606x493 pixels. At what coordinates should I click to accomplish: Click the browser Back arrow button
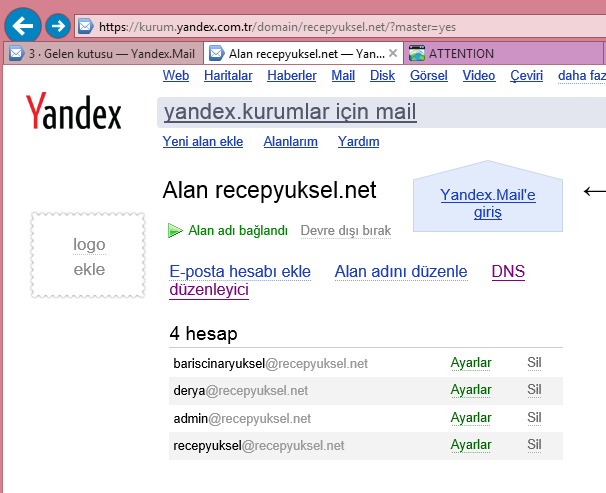tap(23, 26)
